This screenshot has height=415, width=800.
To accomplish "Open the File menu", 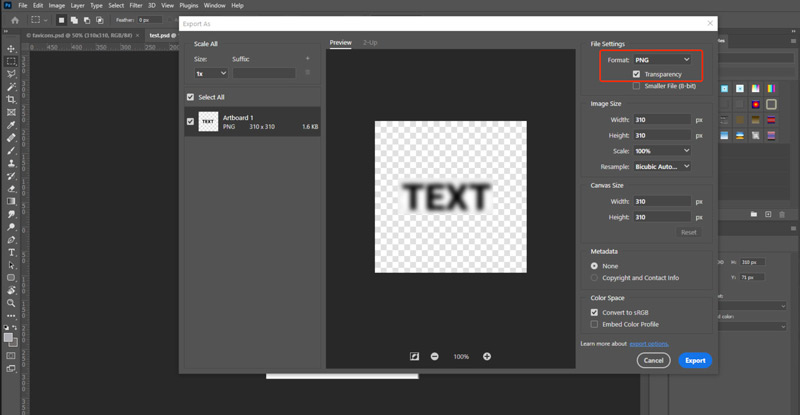I will click(22, 6).
